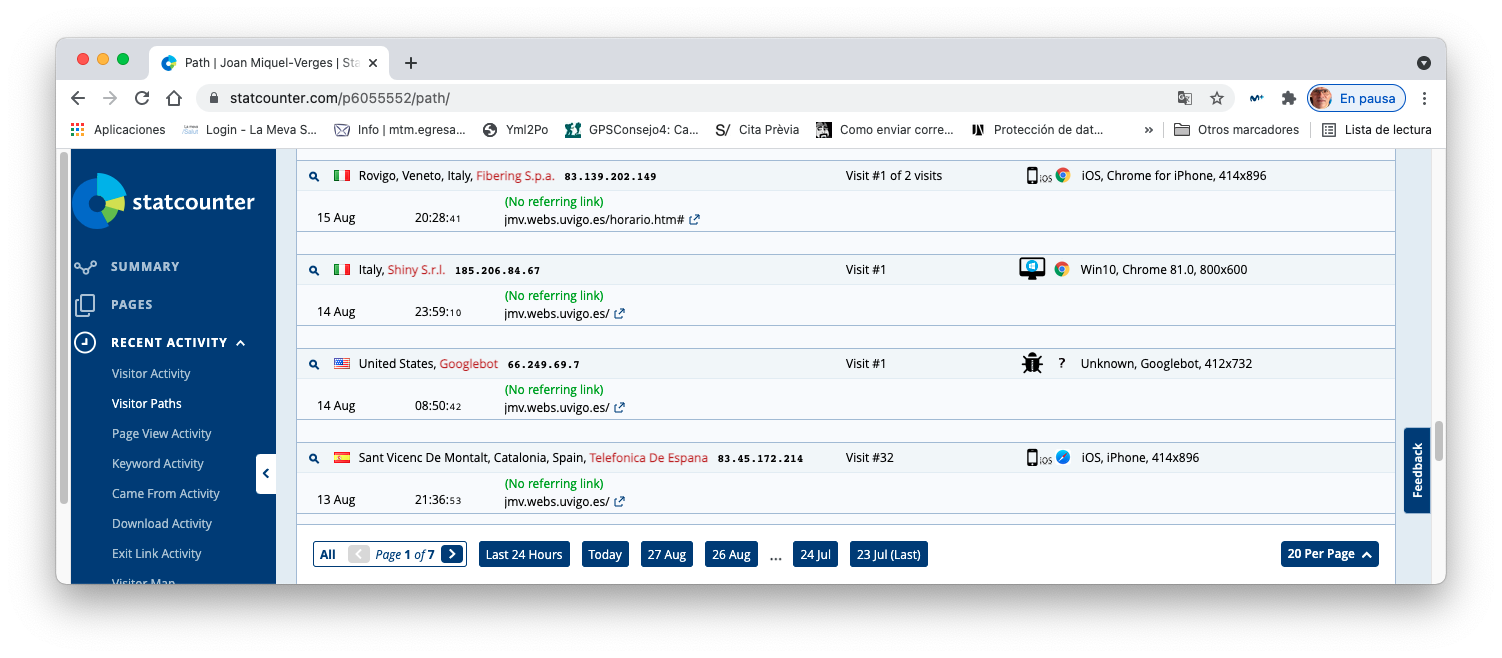Open Visitor Activity in the sidebar
This screenshot has width=1502, height=658.
tap(151, 374)
